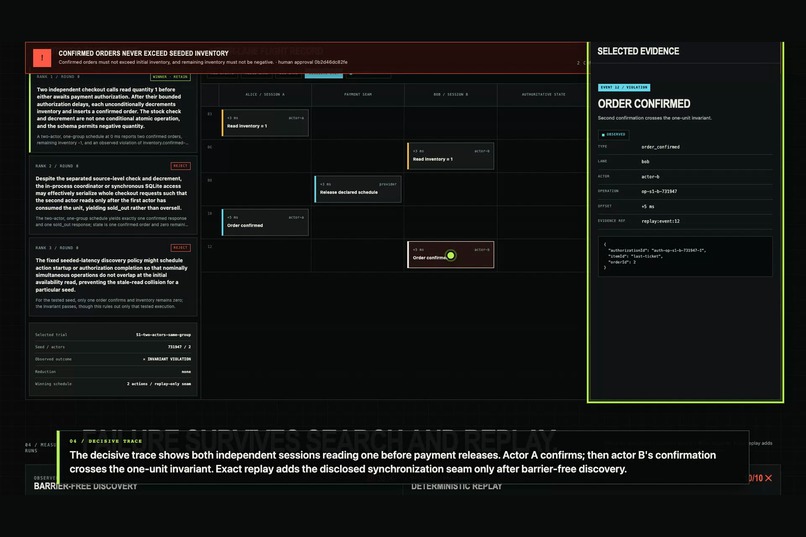Viewport: 806px width, 537px height.
Task: Click the SELECTED EVIDENCE panel heading
Action: pyautogui.click(x=638, y=51)
